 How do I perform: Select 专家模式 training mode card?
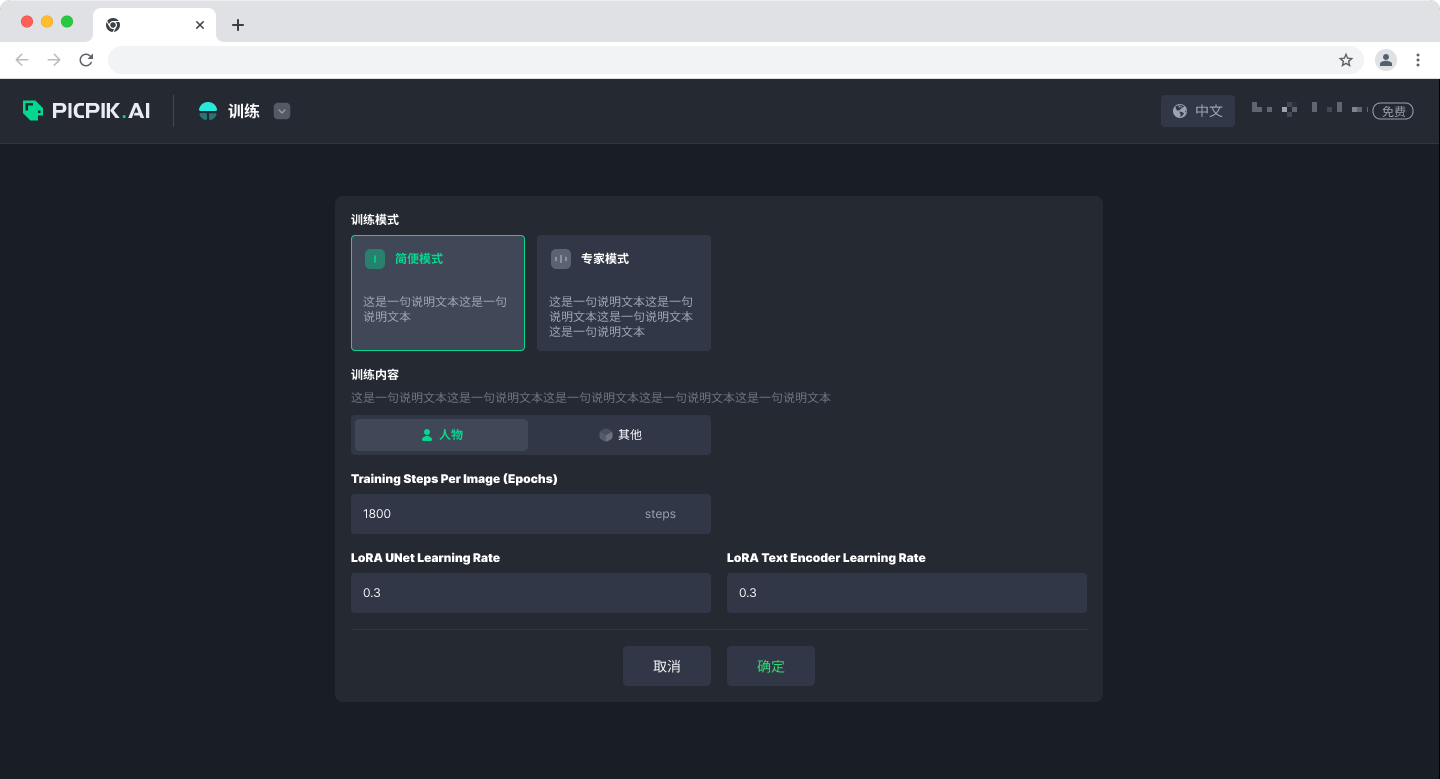pyautogui.click(x=623, y=293)
